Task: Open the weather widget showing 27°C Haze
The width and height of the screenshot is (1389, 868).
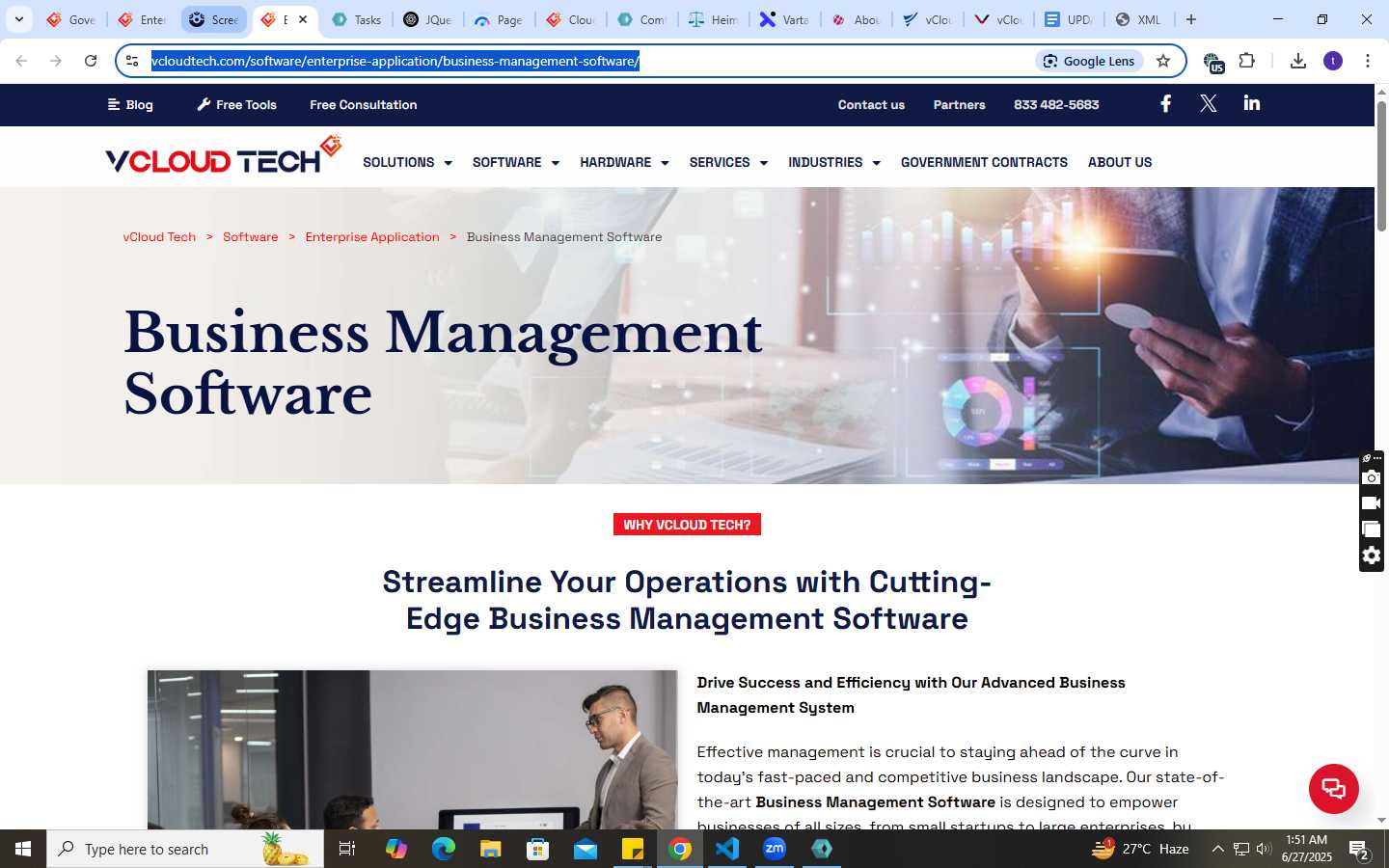Action: [x=1140, y=849]
